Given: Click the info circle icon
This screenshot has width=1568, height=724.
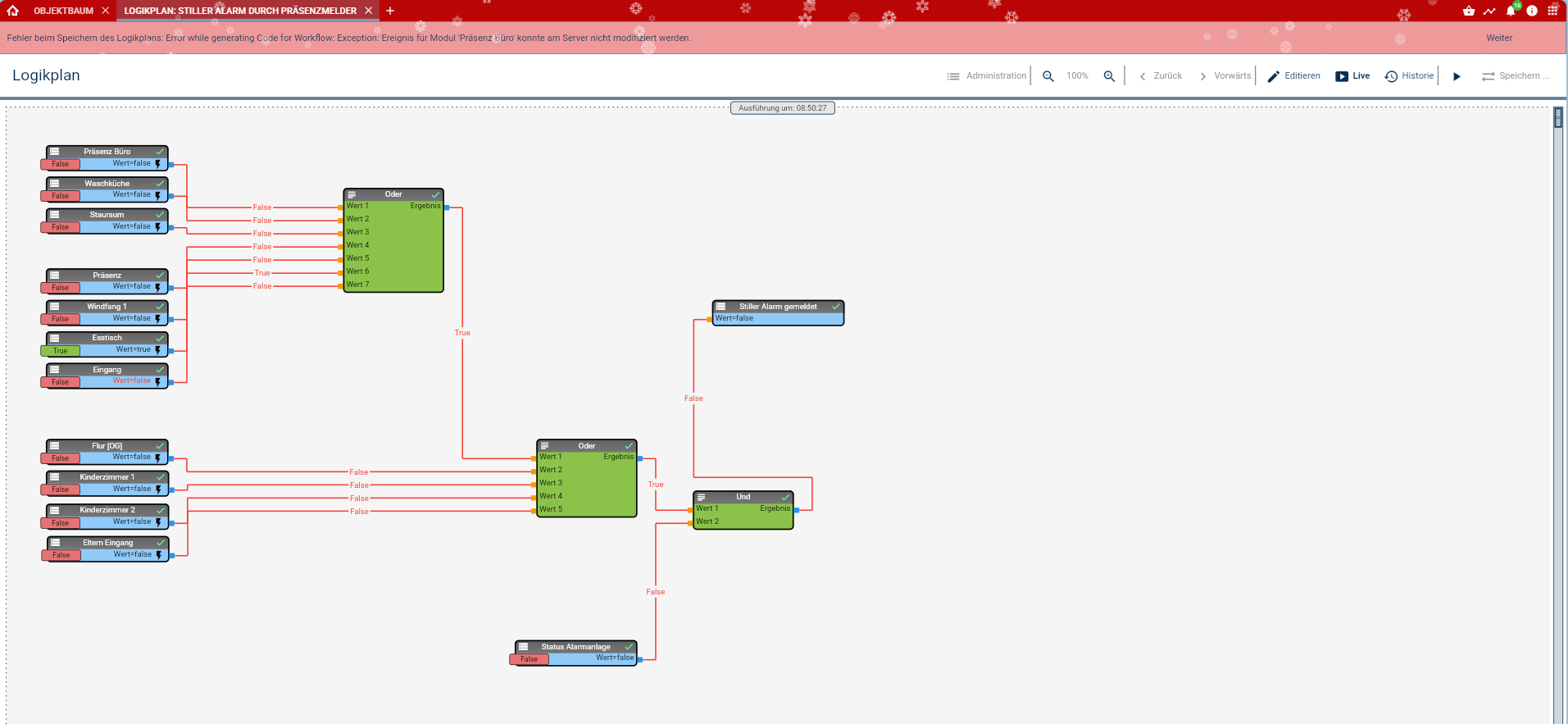Looking at the screenshot, I should pos(1532,11).
